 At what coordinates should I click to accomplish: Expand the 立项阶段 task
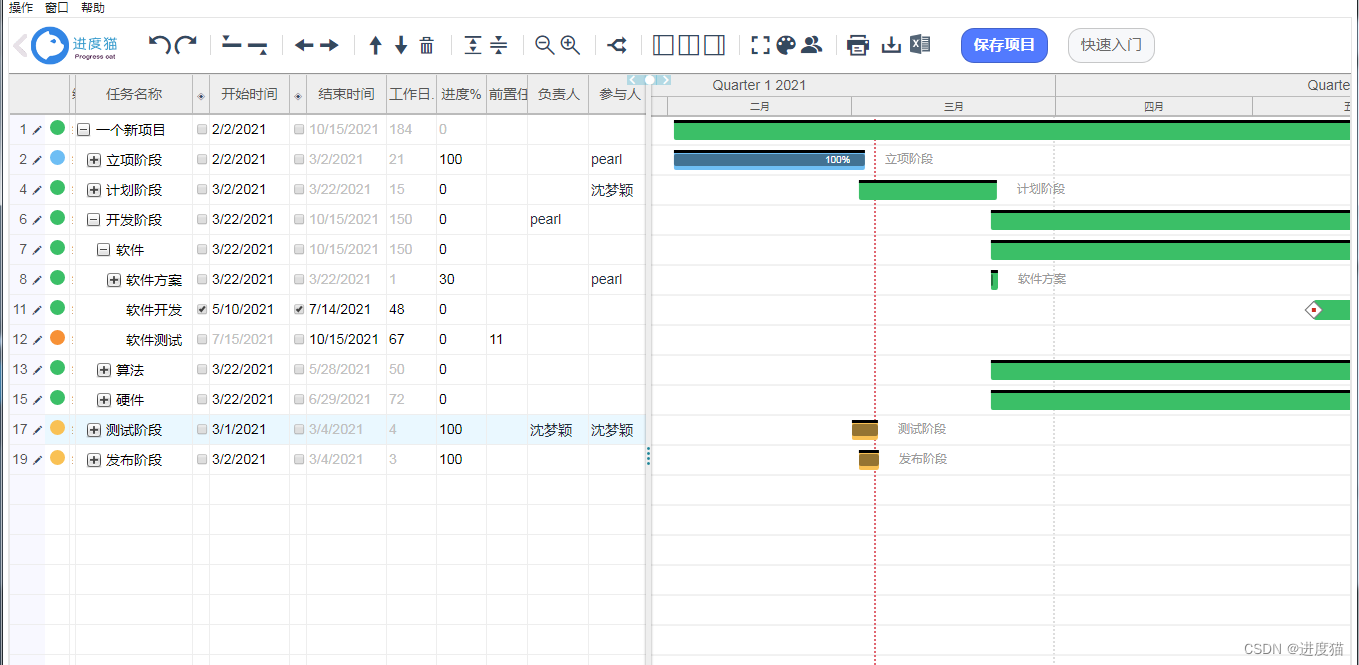(x=94, y=160)
